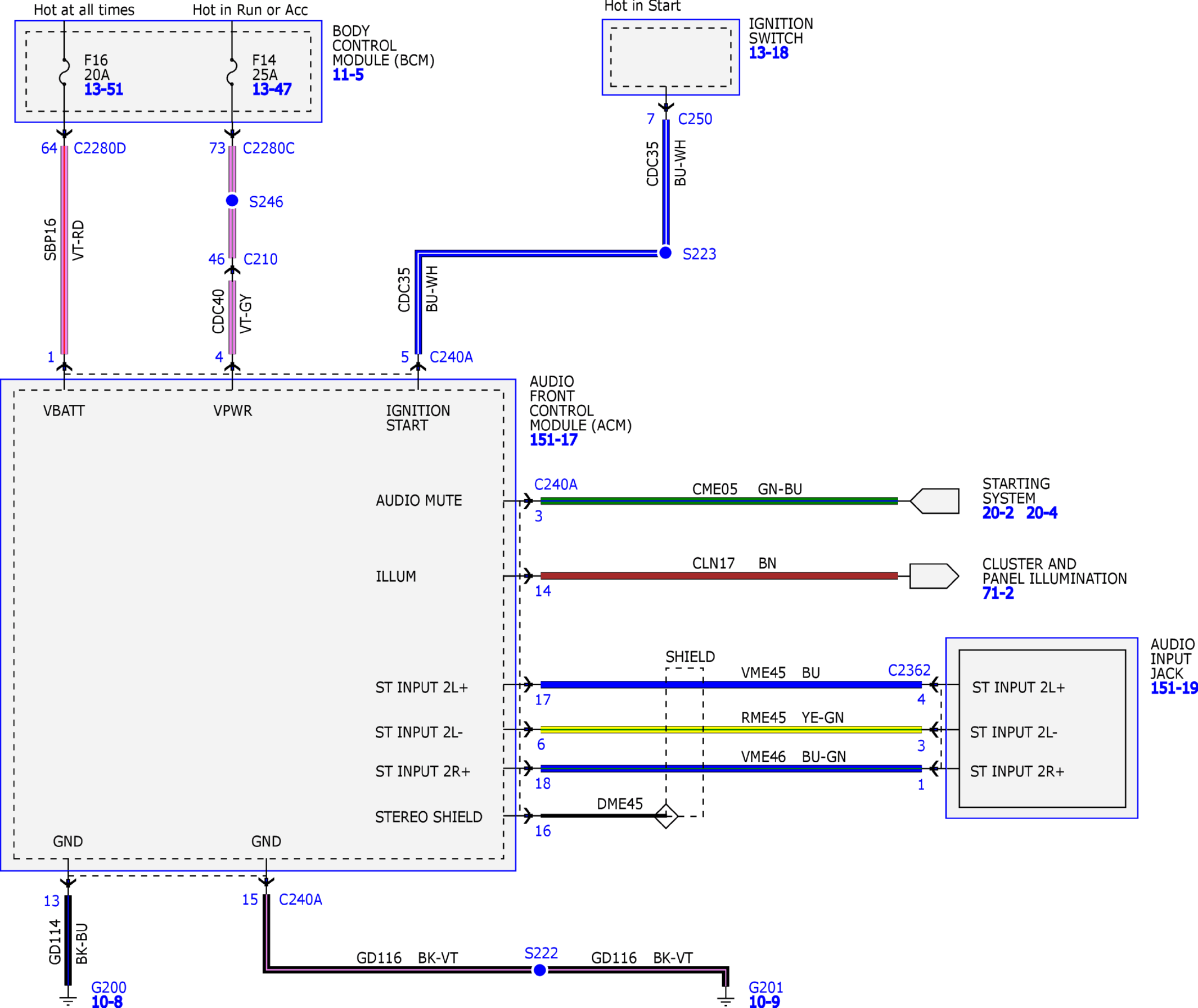This screenshot has height=1008, width=1198.
Task: Select the C240A label at pin 15
Action: [x=301, y=900]
